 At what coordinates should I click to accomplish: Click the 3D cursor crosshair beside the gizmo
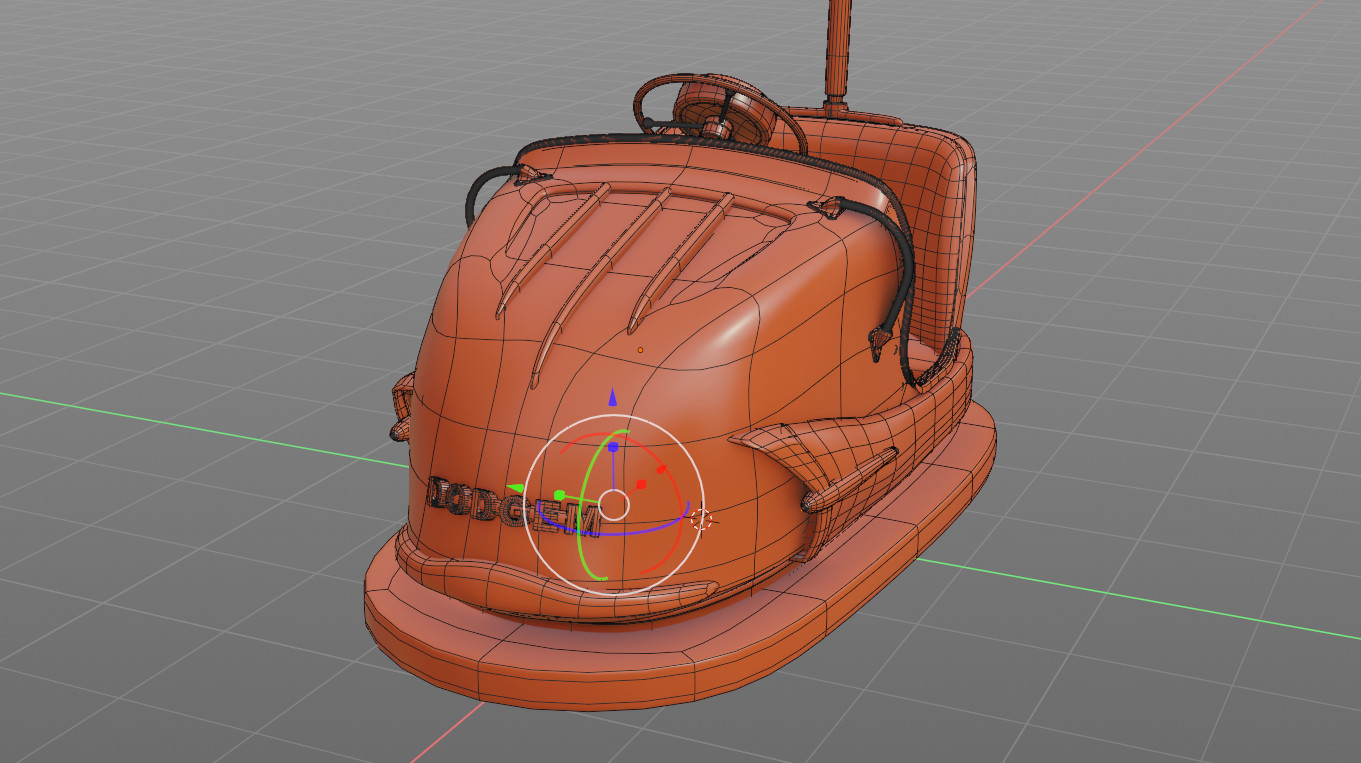(702, 518)
